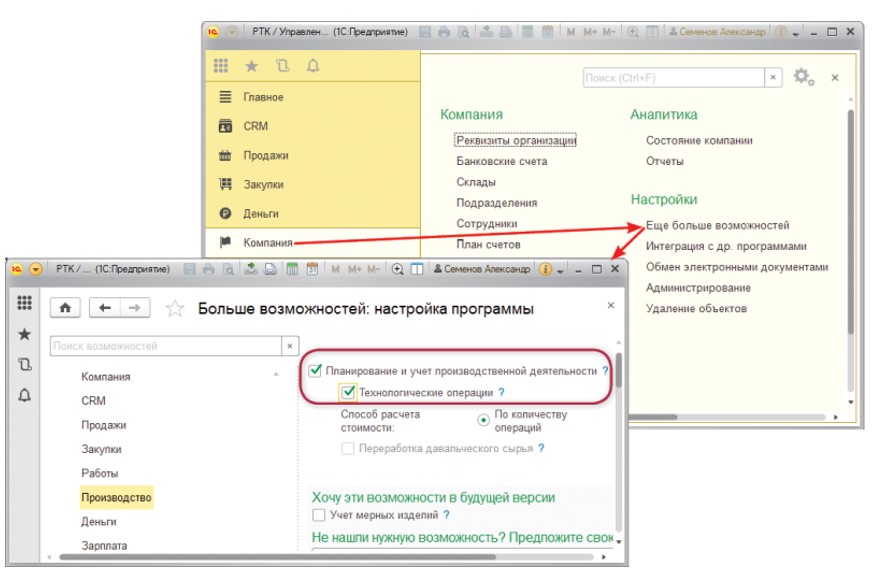Click the calculator icon in front window toolbar

coord(293,269)
